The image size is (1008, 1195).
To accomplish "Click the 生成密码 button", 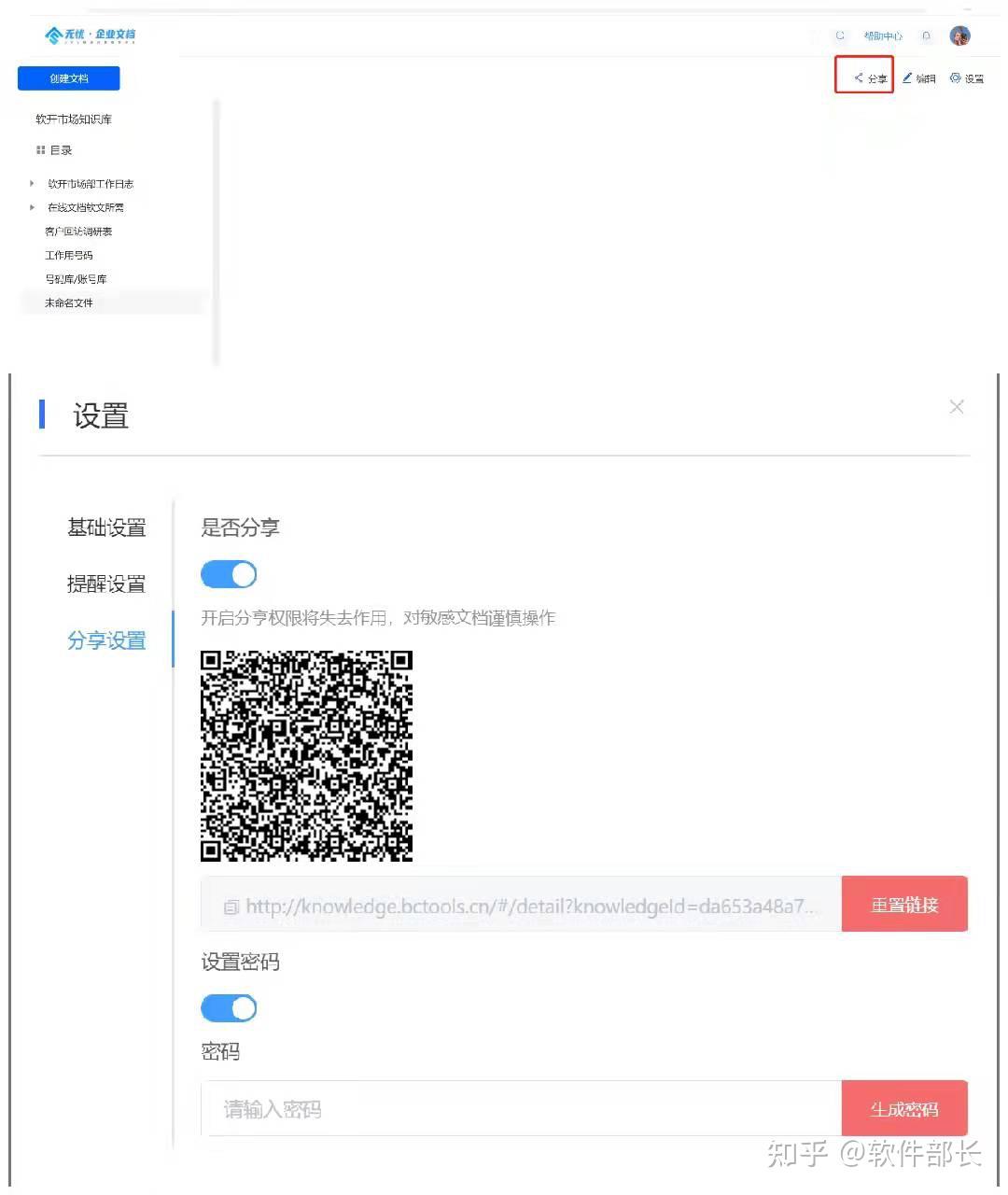I will pos(904,1109).
